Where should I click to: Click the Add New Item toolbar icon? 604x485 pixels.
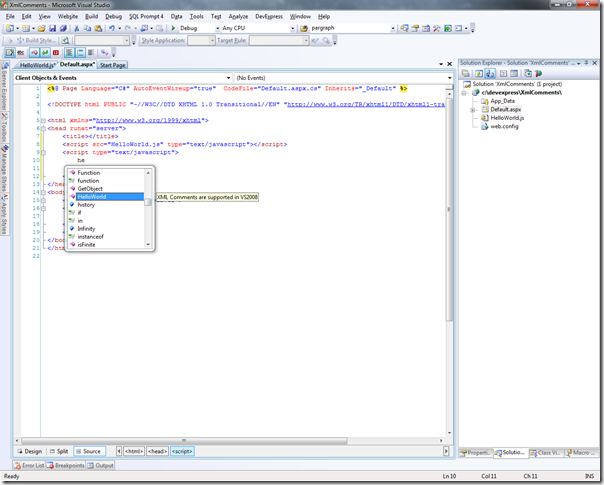coord(26,28)
